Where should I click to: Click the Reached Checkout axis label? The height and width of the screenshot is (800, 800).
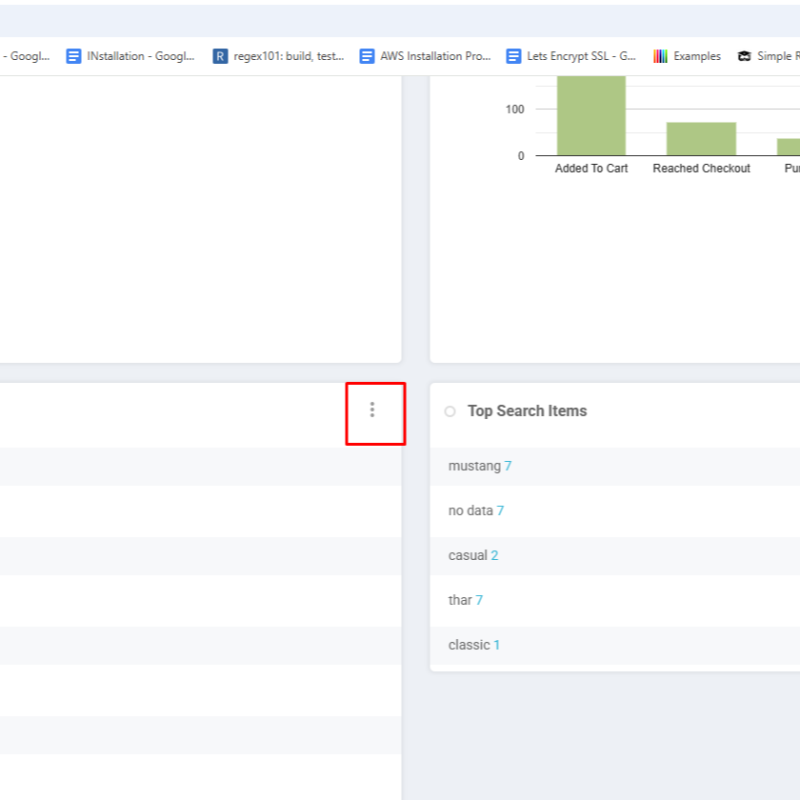[x=701, y=169]
